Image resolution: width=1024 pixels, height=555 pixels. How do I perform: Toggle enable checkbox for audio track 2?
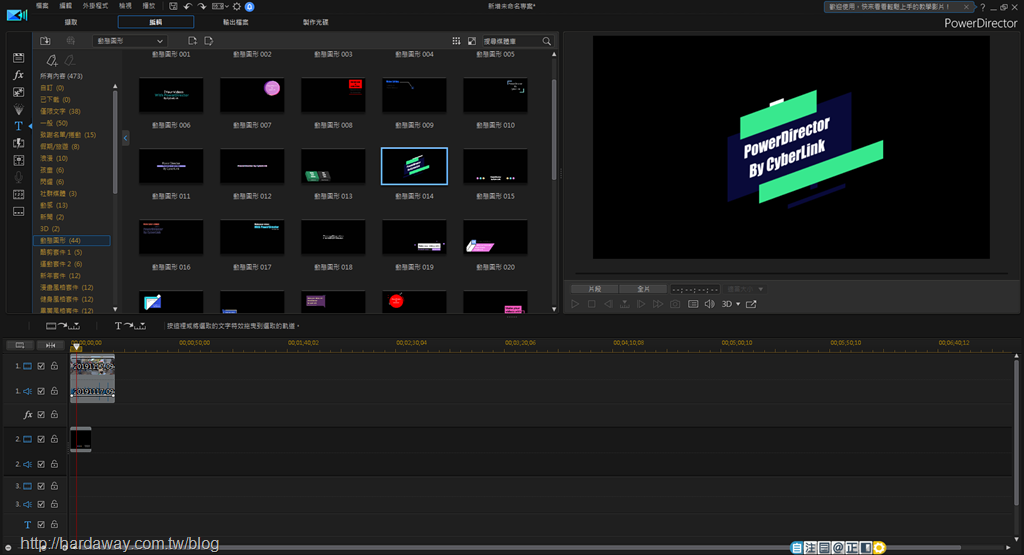[x=41, y=464]
